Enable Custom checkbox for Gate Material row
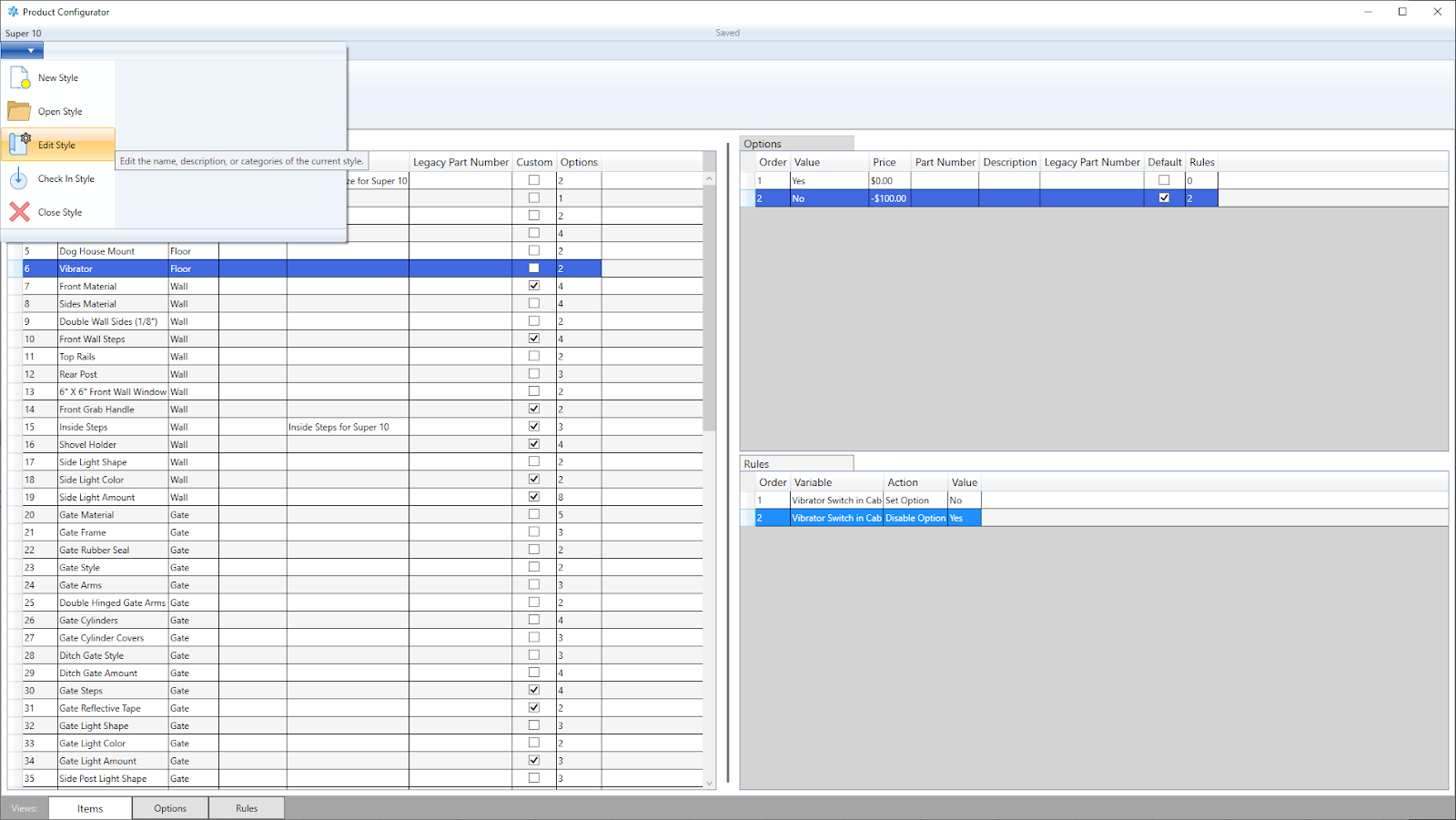The height and width of the screenshot is (820, 1456). click(x=534, y=514)
